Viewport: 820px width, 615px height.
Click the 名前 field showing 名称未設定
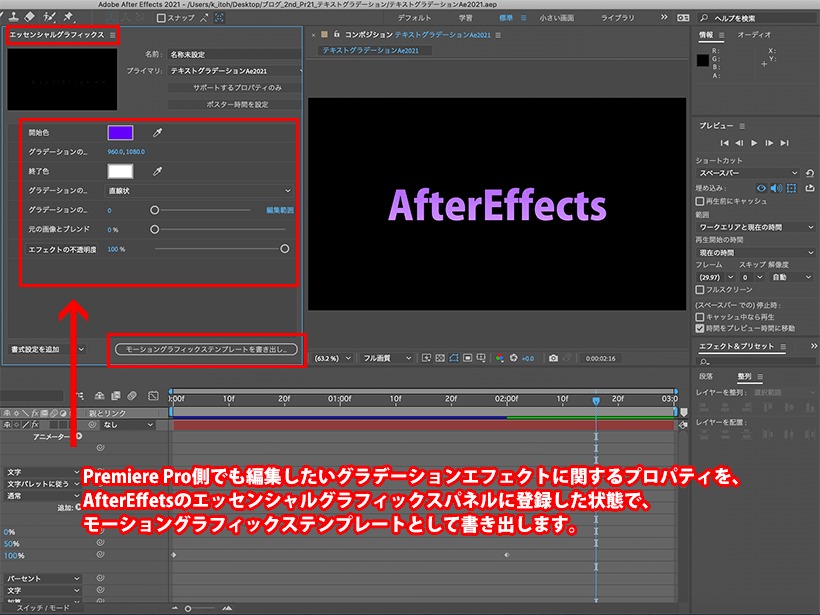[234, 54]
